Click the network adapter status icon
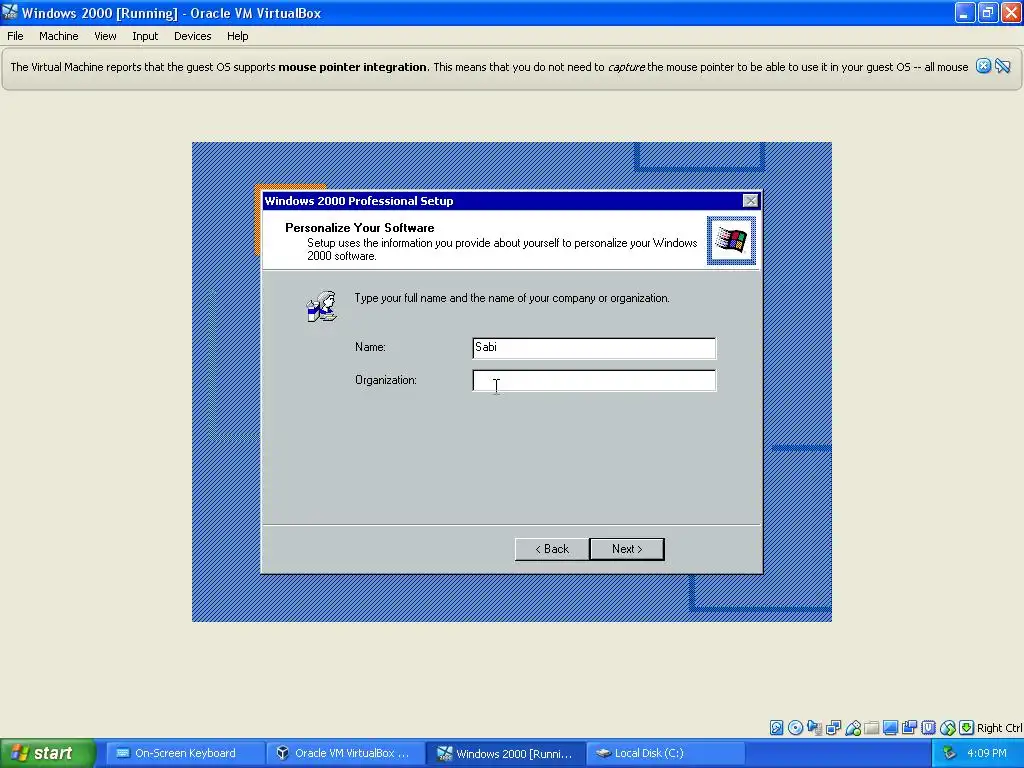The width and height of the screenshot is (1024, 768). [833, 728]
